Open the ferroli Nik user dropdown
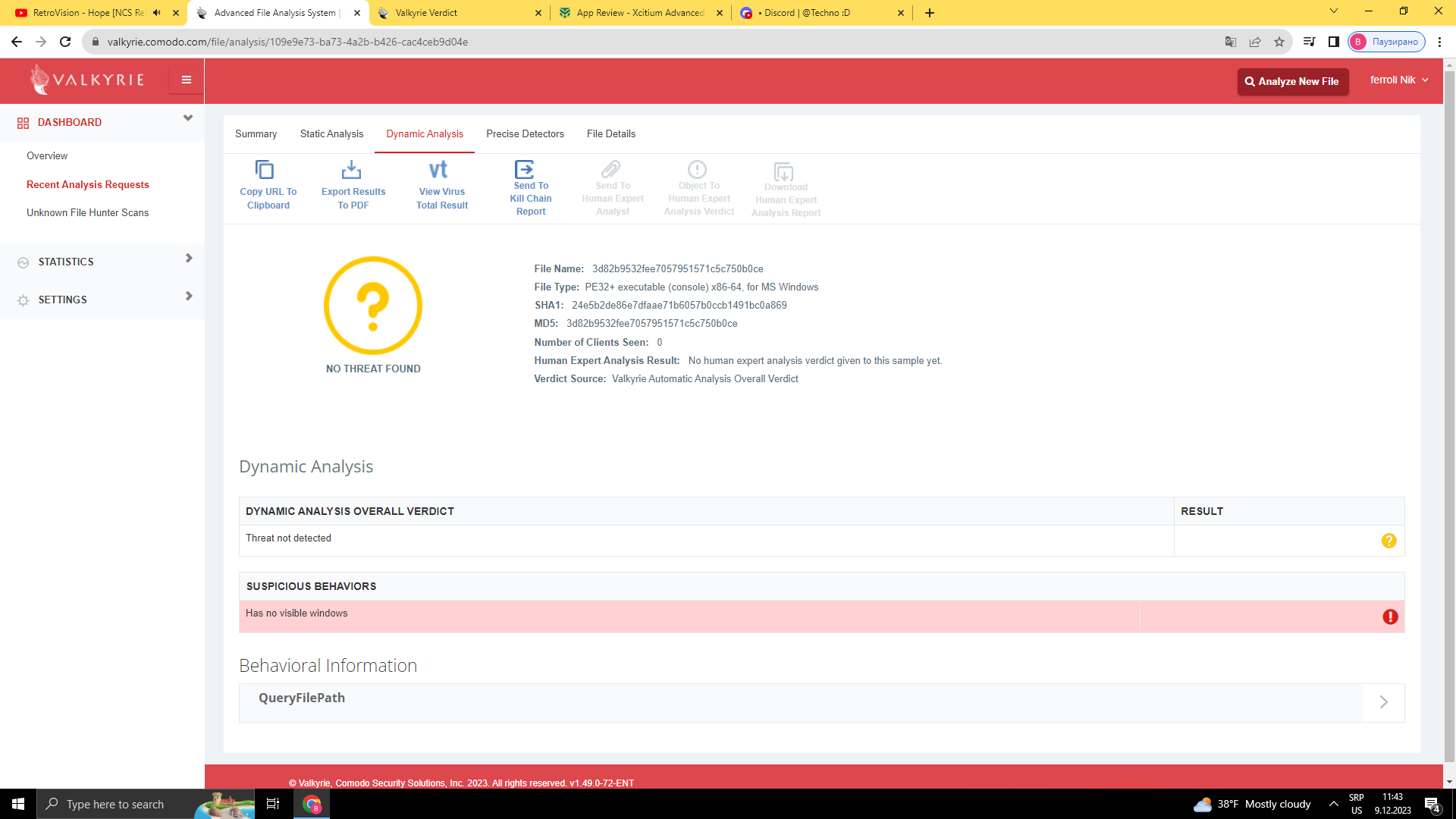Image resolution: width=1456 pixels, height=819 pixels. (1399, 80)
